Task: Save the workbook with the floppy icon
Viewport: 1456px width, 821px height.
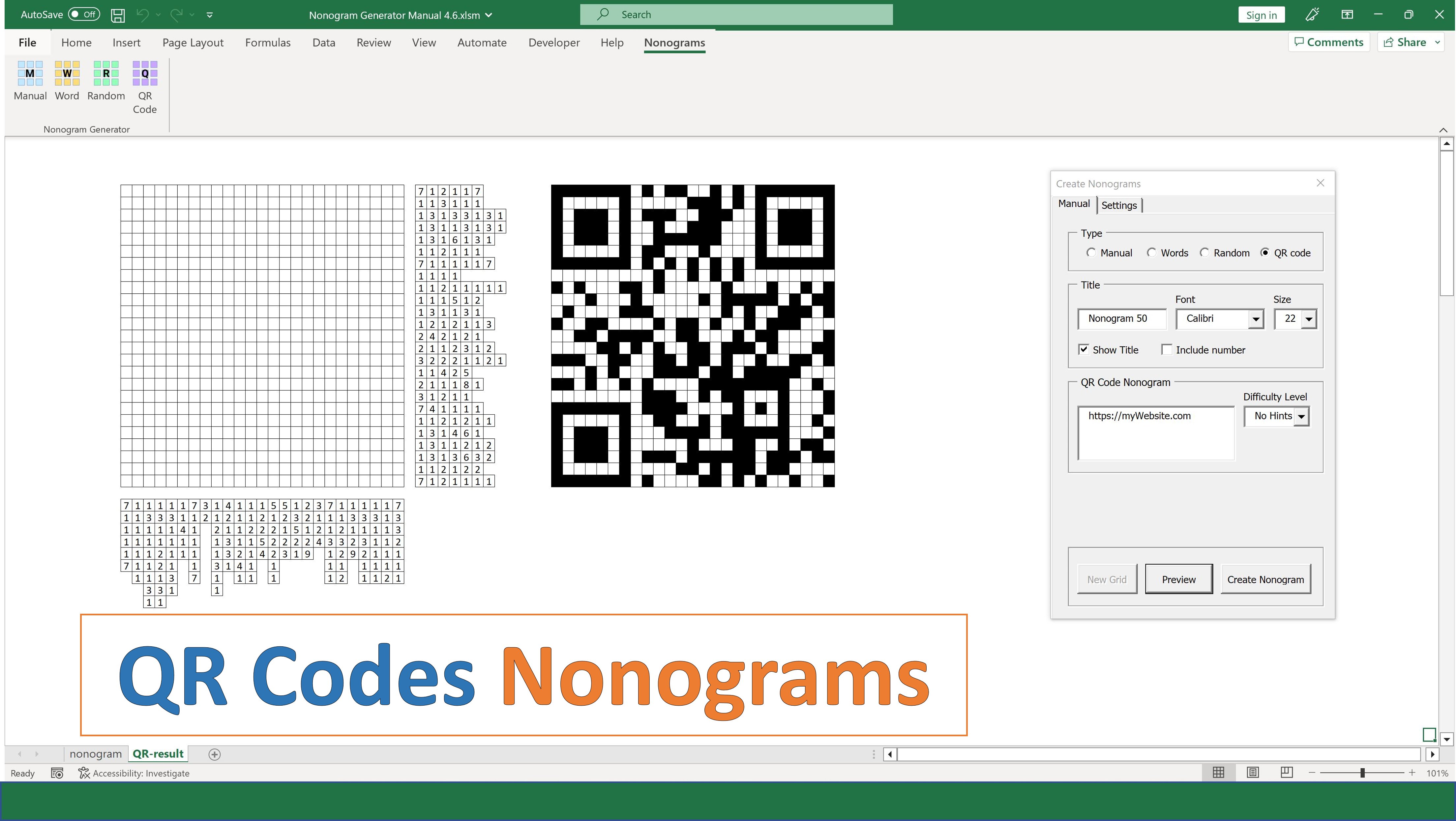Action: [118, 15]
